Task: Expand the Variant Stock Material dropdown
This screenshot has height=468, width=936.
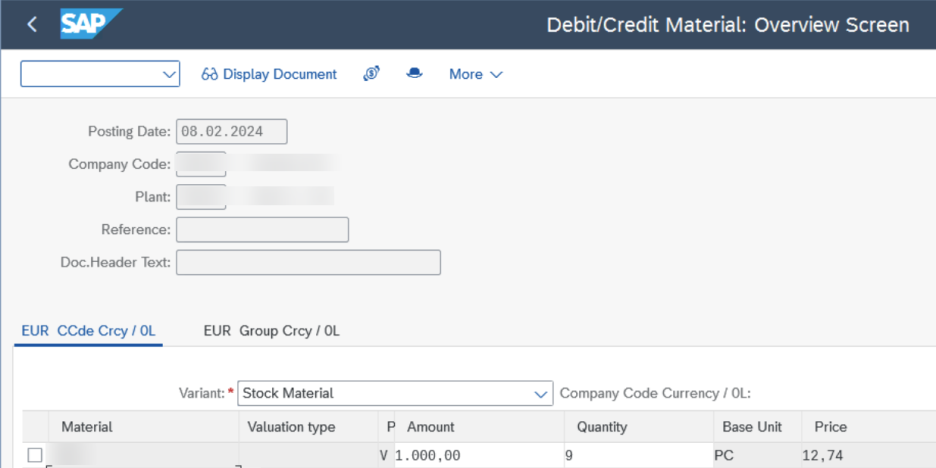Action: click(541, 394)
